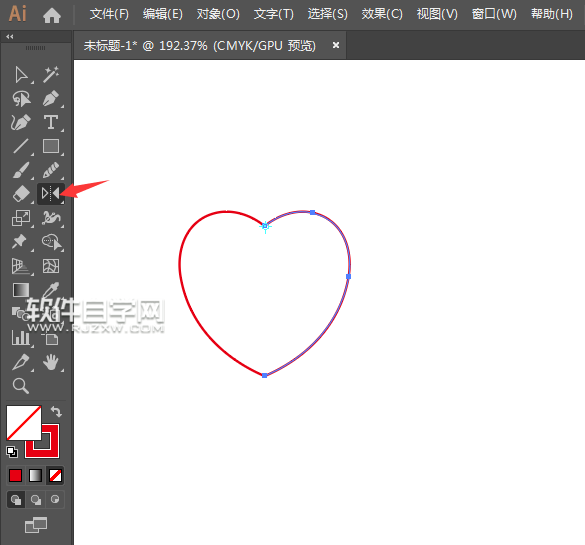Pick the Type tool
585x545 pixels.
coord(51,122)
